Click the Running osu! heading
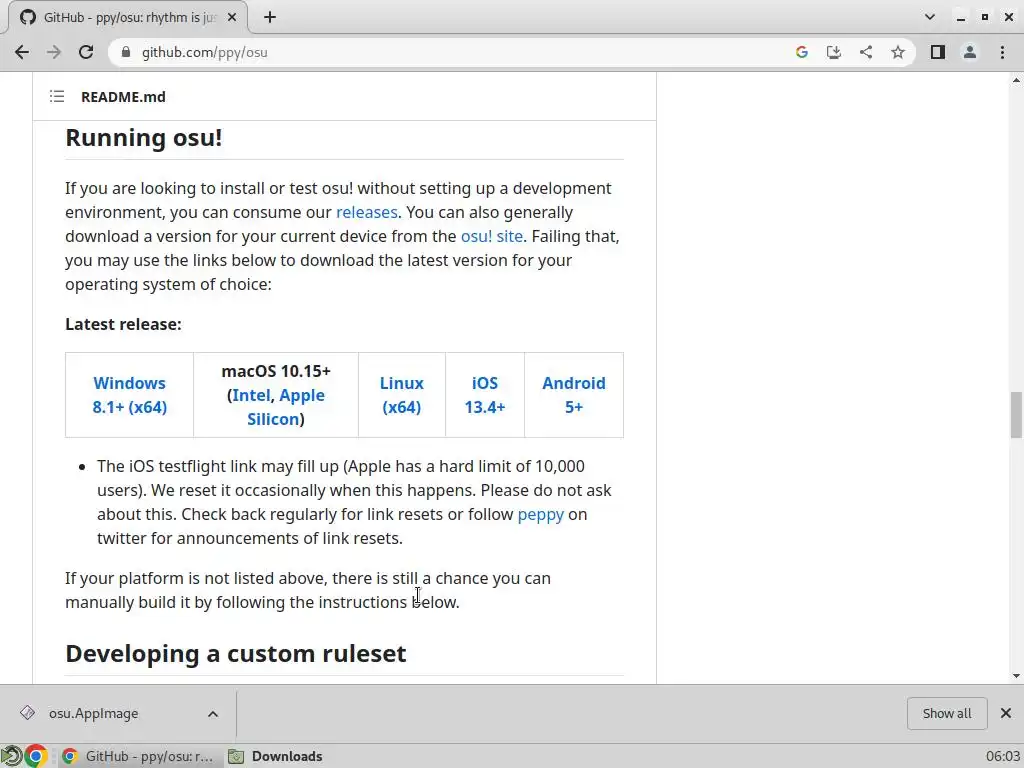 point(144,138)
